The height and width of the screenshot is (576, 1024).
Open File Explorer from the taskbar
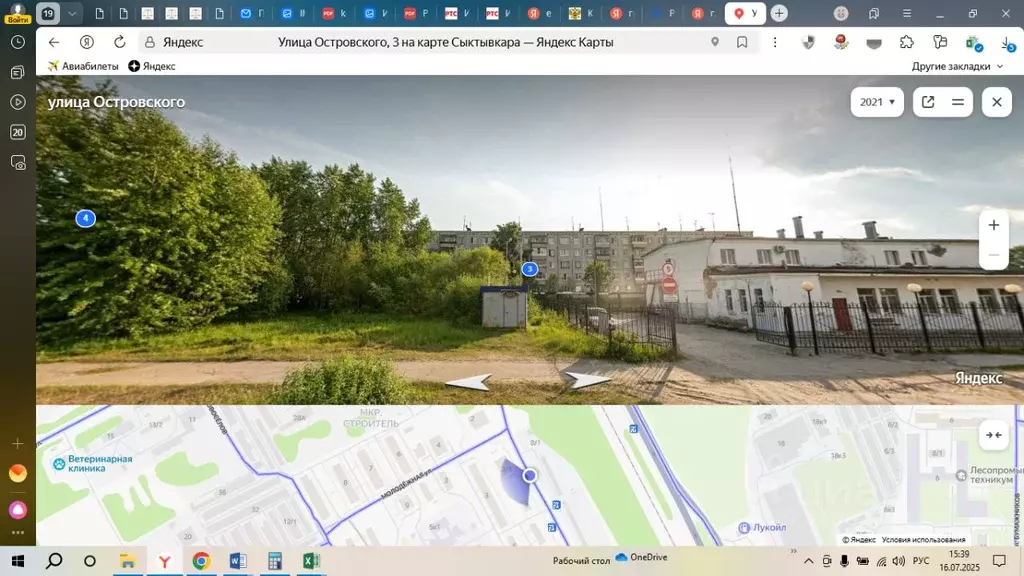(127, 561)
